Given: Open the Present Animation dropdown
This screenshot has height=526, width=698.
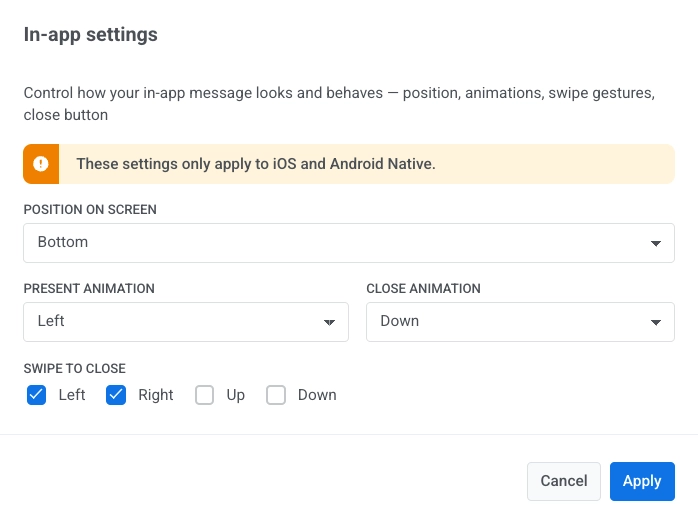Looking at the screenshot, I should (186, 322).
